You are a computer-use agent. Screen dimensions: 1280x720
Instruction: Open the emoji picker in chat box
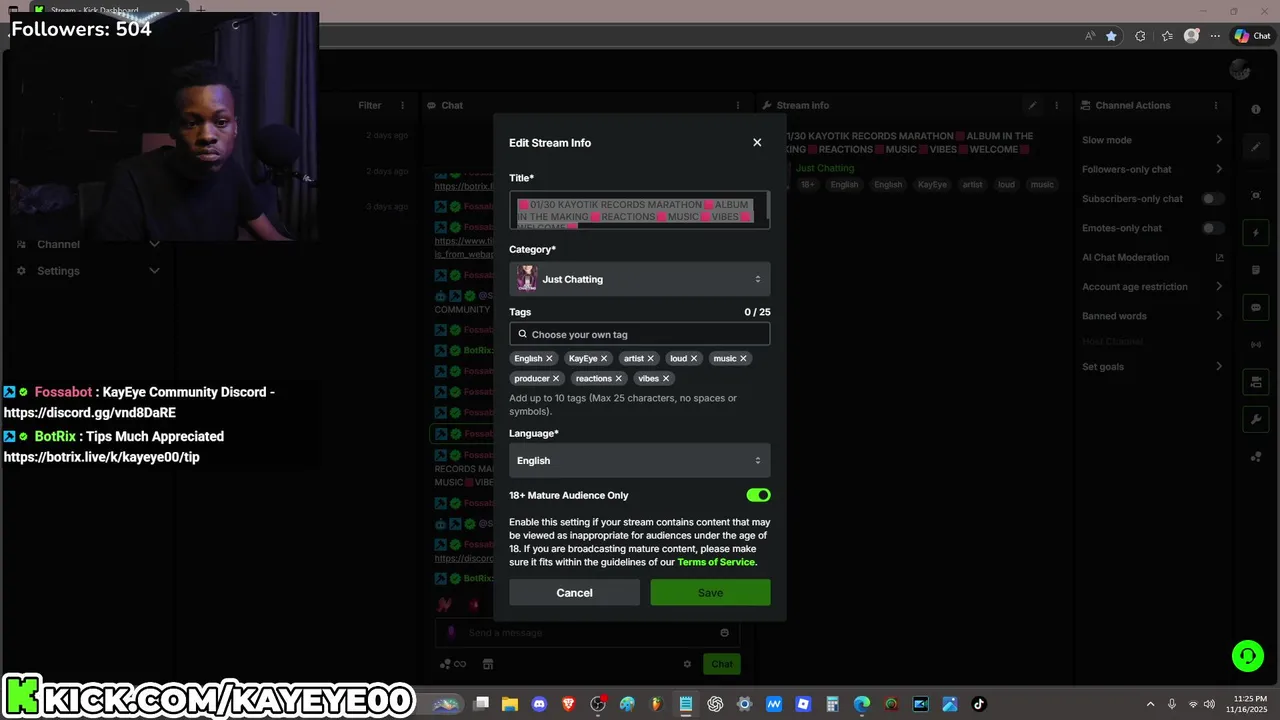[x=725, y=632]
